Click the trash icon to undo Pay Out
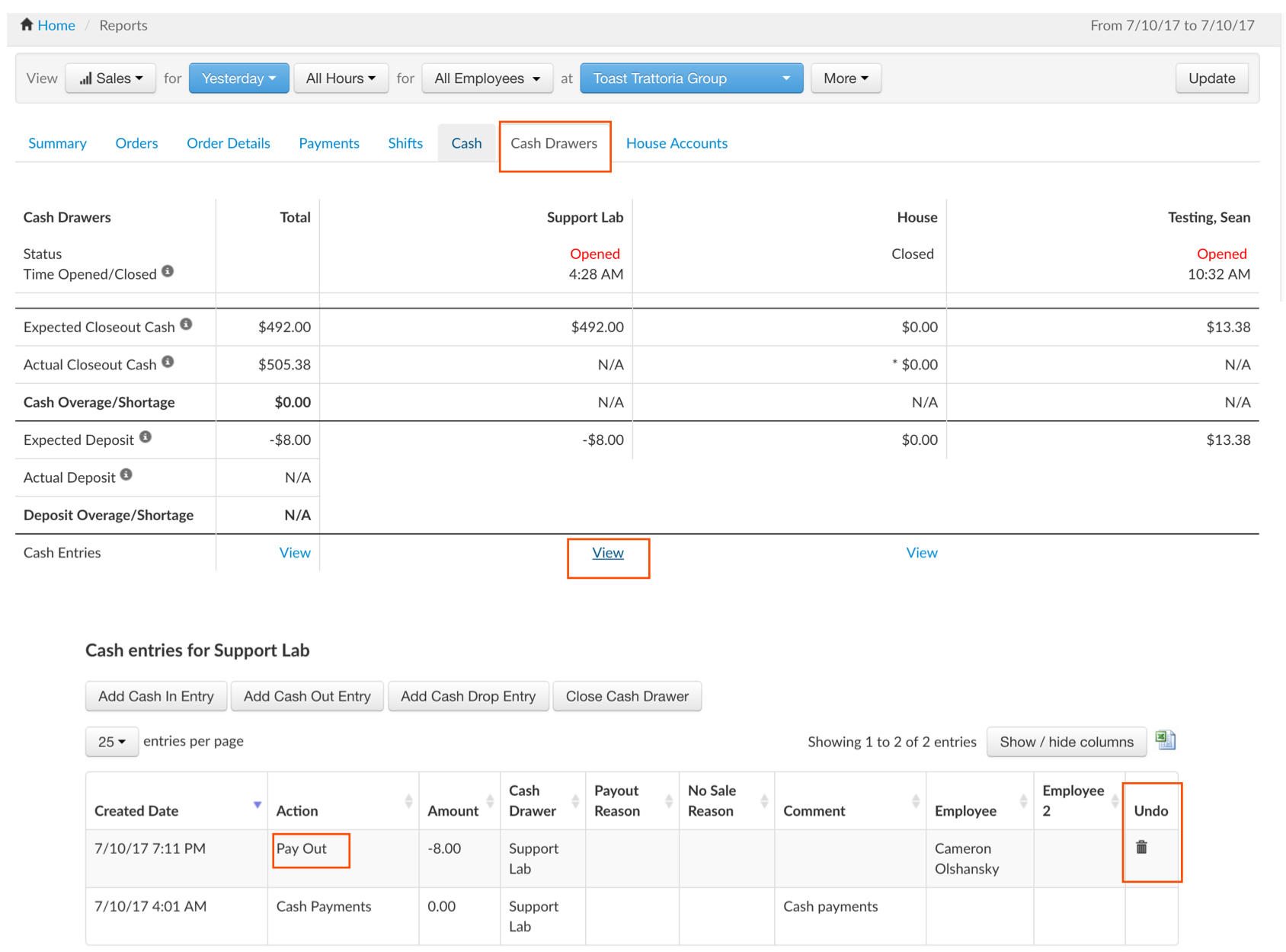The width and height of the screenshot is (1286, 952). 1141,847
